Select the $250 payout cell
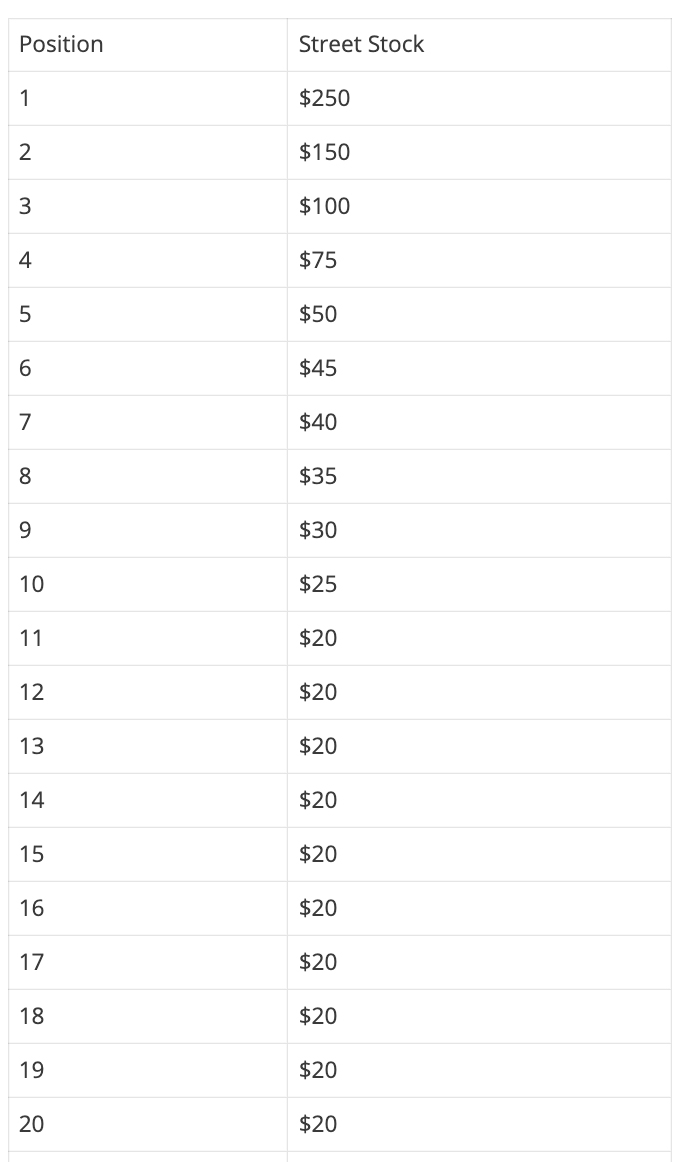682x1162 pixels. pos(479,99)
